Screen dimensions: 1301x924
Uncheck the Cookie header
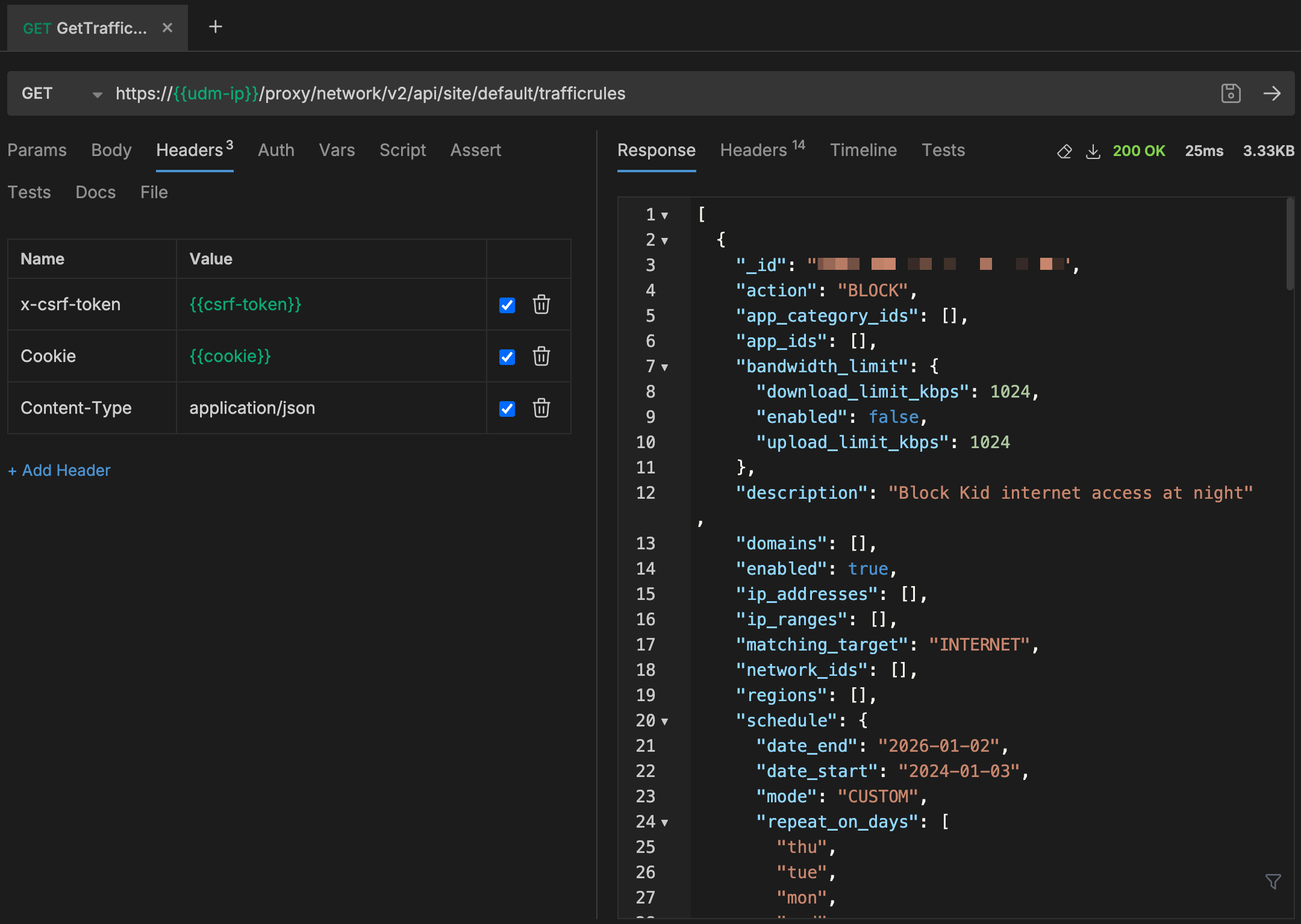(x=507, y=357)
